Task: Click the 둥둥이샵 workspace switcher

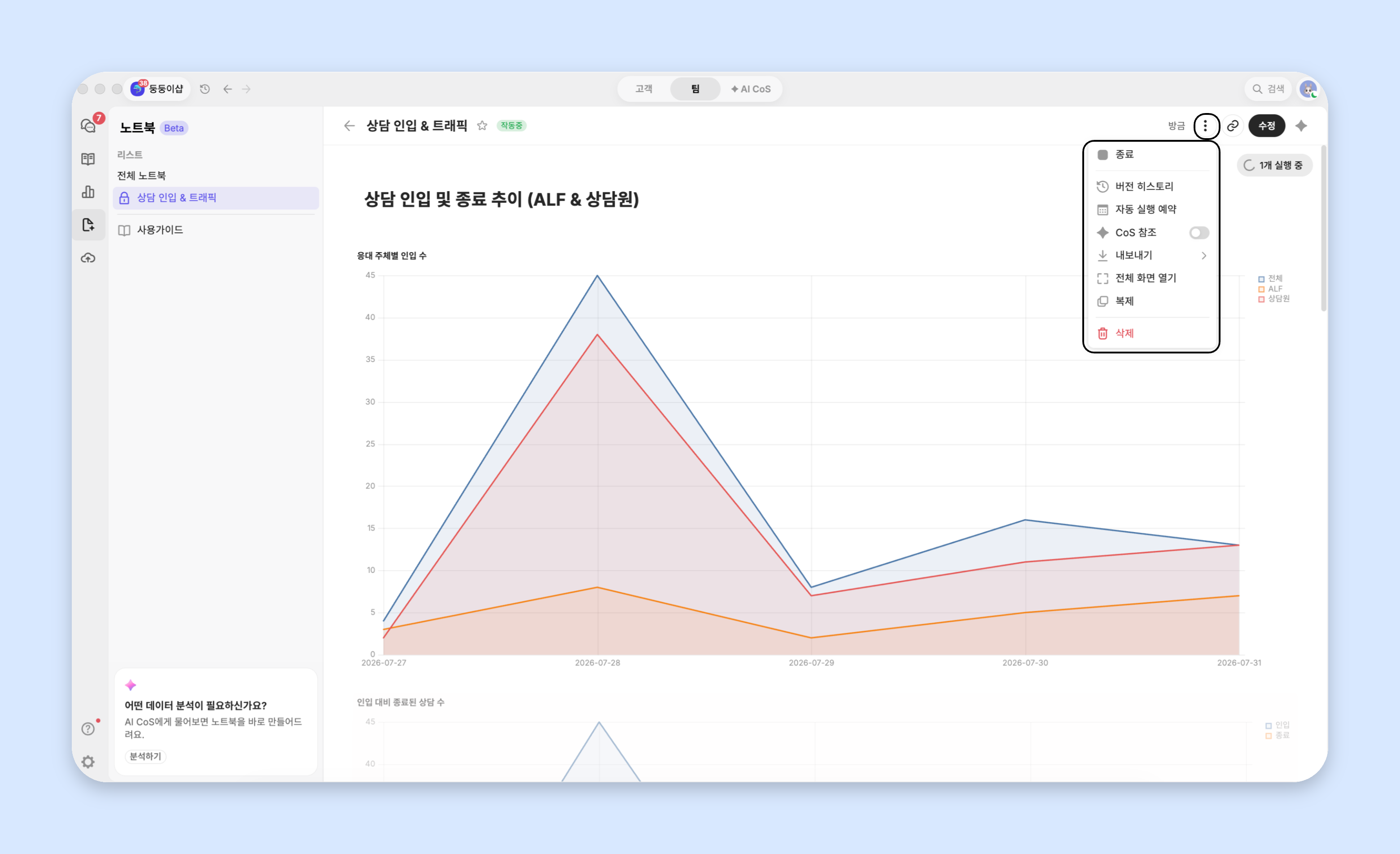Action: pyautogui.click(x=157, y=88)
